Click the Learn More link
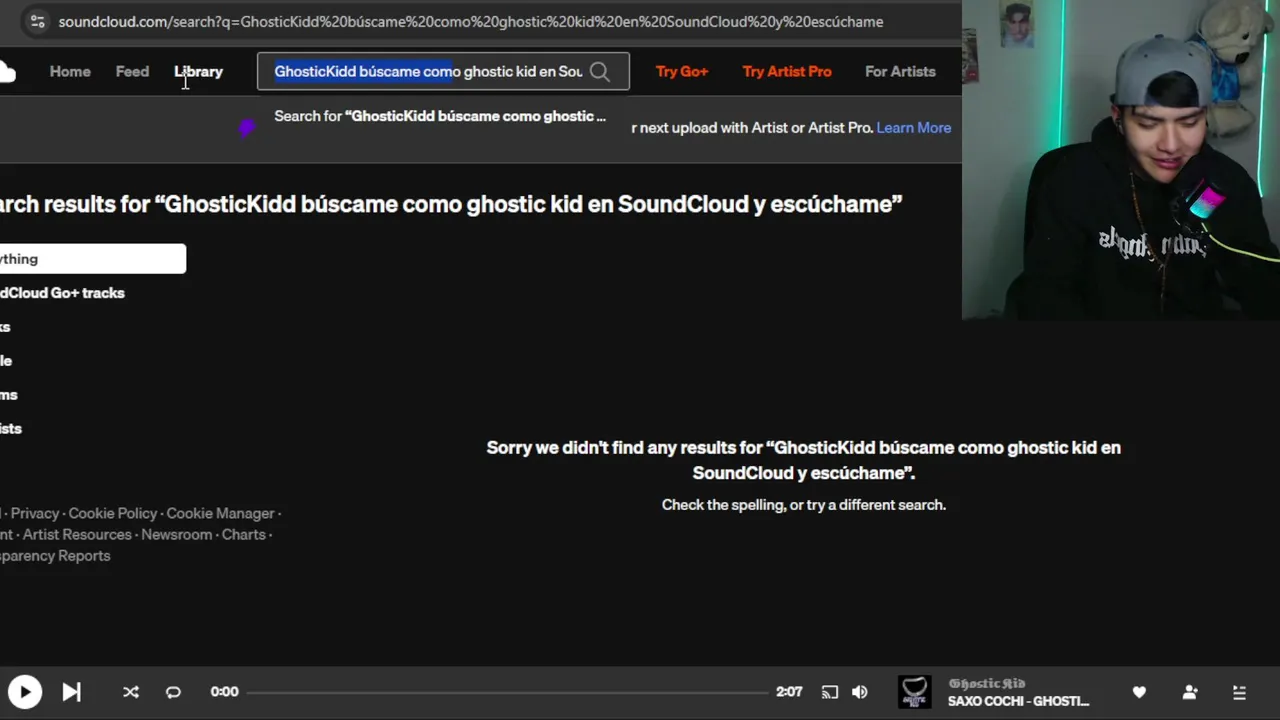The height and width of the screenshot is (720, 1280). tap(914, 128)
